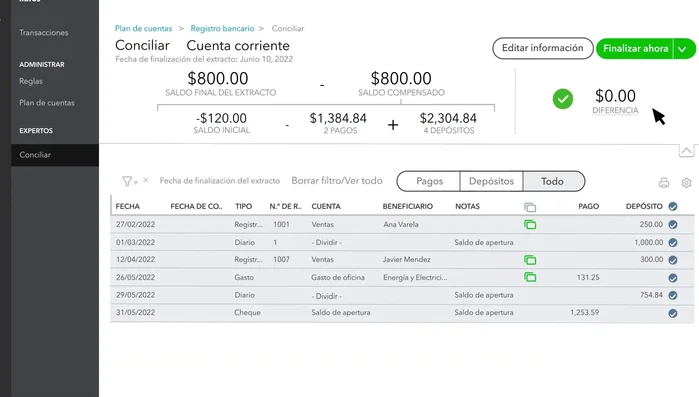Open table settings gear icon
The width and height of the screenshot is (699, 397).
pos(687,183)
